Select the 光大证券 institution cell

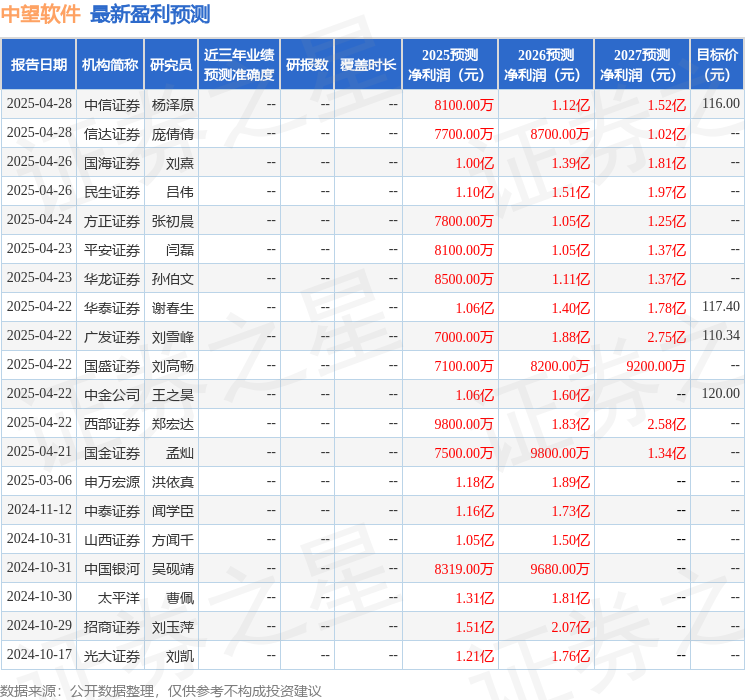pyautogui.click(x=112, y=656)
